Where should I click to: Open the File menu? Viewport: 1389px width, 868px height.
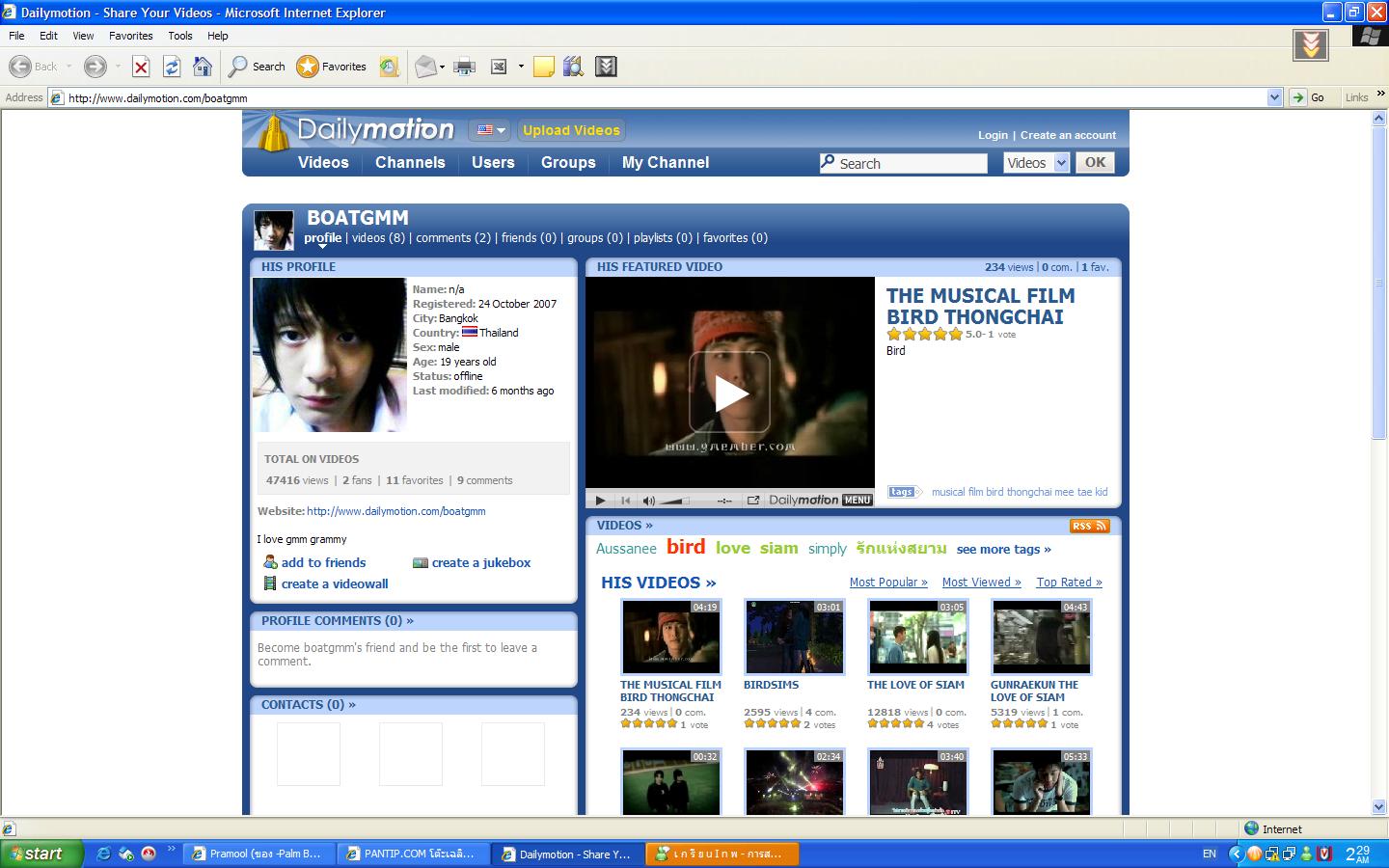point(16,36)
